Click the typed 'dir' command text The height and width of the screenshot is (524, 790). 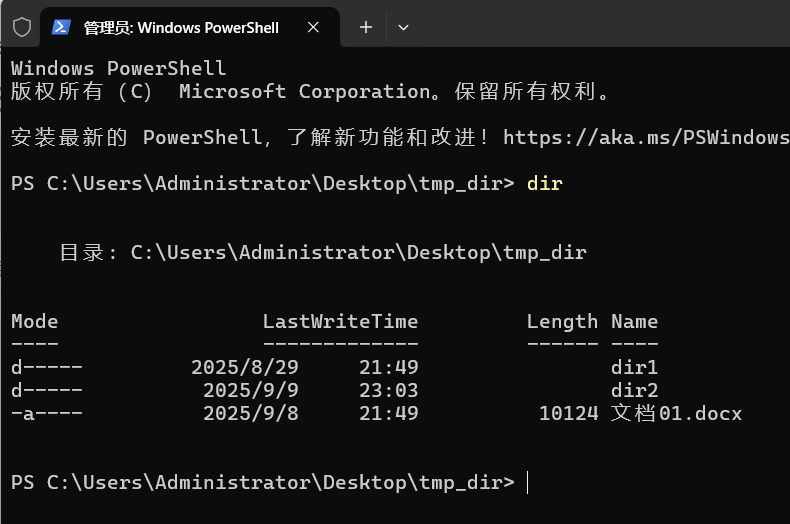point(545,183)
